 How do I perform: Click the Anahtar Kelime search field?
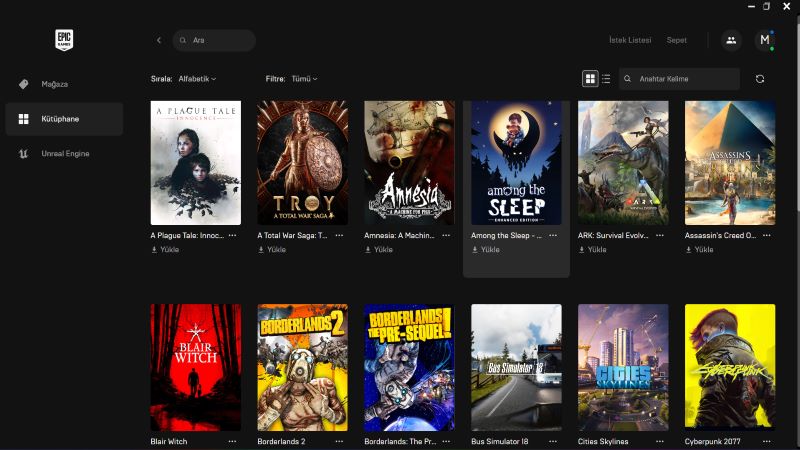pos(679,79)
